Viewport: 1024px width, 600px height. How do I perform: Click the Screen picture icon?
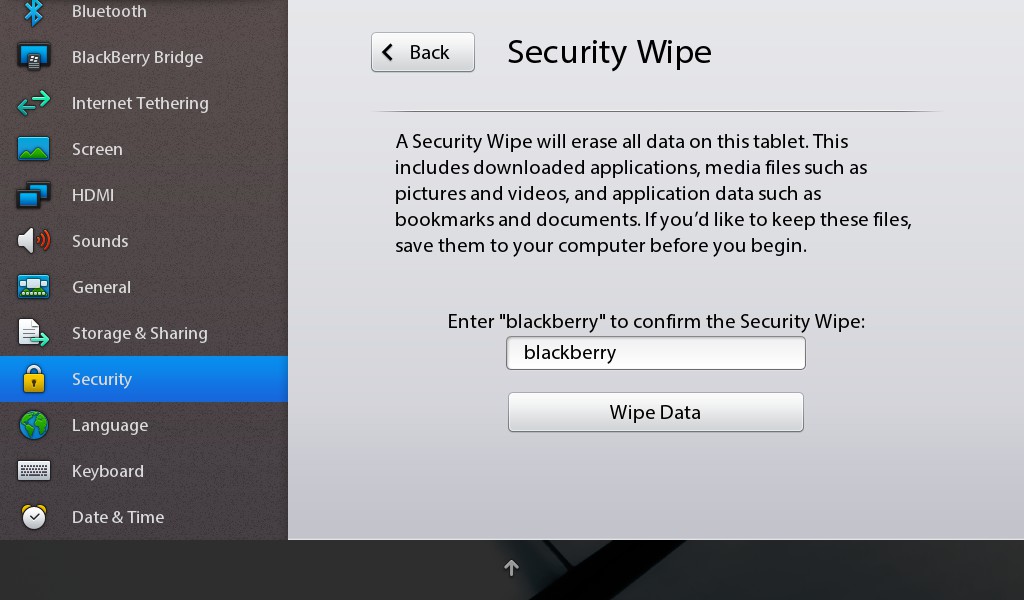(x=33, y=149)
